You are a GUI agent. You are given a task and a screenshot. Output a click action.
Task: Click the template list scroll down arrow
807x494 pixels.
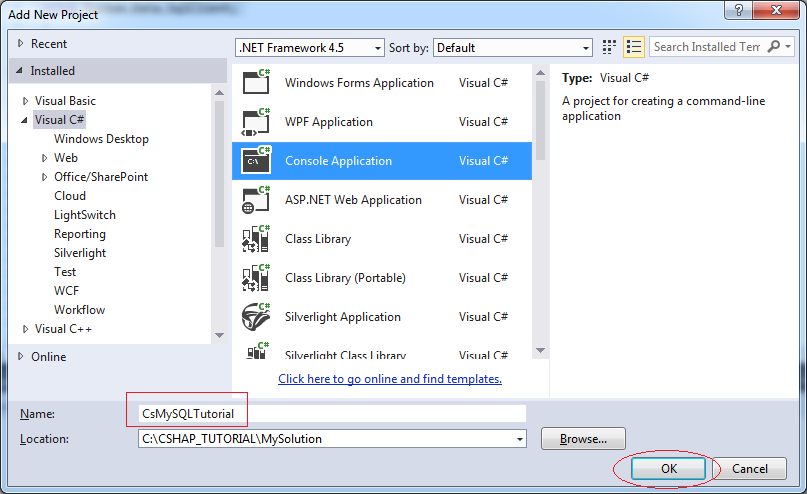(x=540, y=350)
